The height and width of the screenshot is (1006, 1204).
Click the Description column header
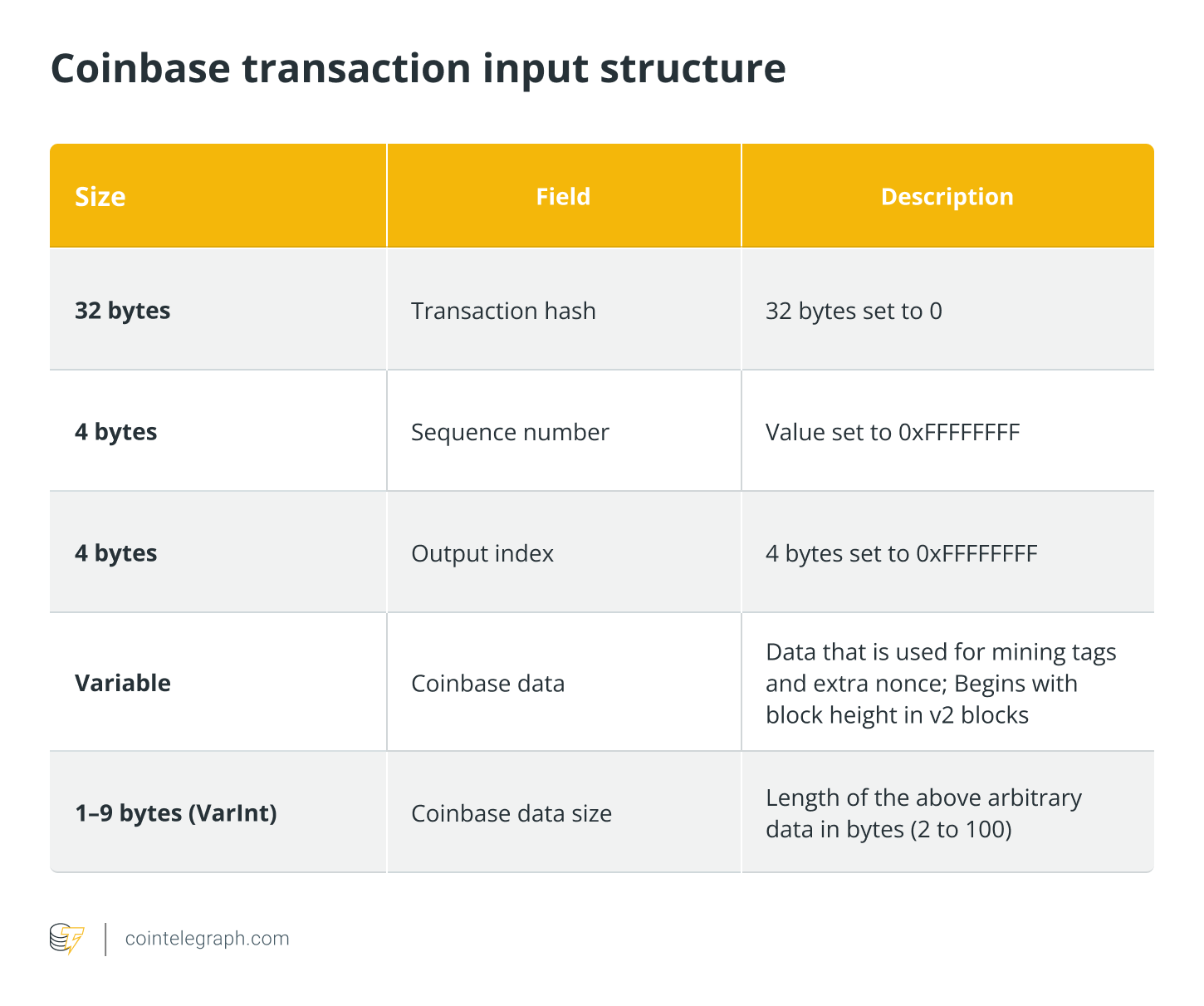point(947,196)
